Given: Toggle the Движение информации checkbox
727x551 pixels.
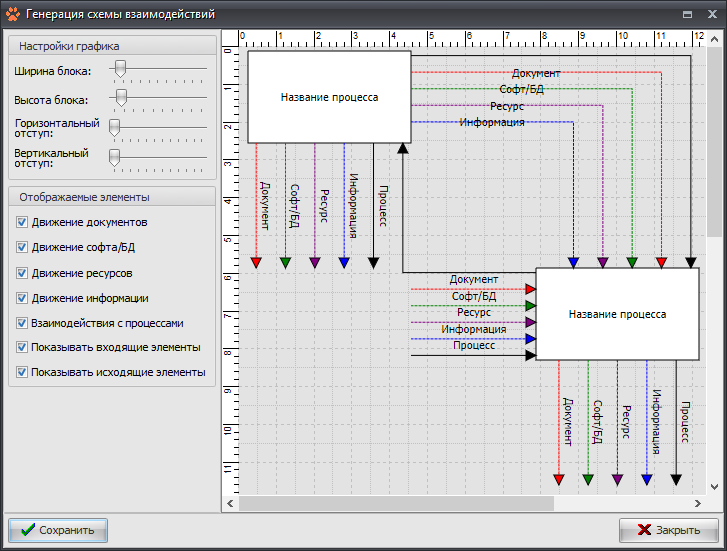Looking at the screenshot, I should 22,298.
